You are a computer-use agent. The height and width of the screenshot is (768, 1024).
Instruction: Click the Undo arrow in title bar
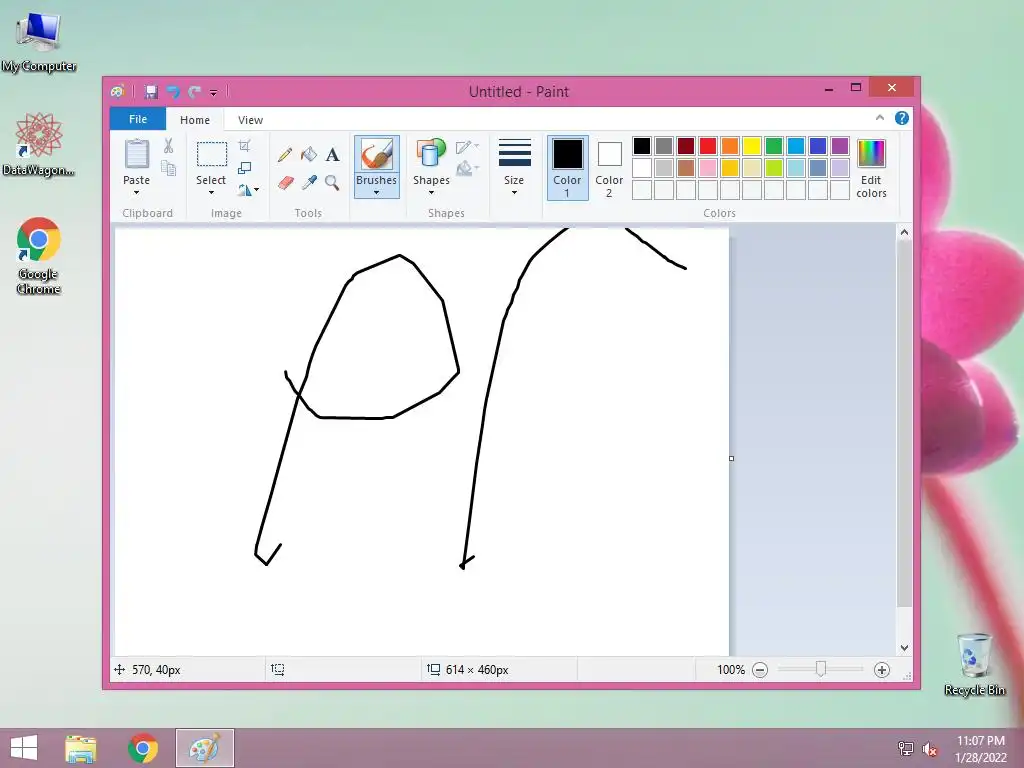[x=173, y=92]
